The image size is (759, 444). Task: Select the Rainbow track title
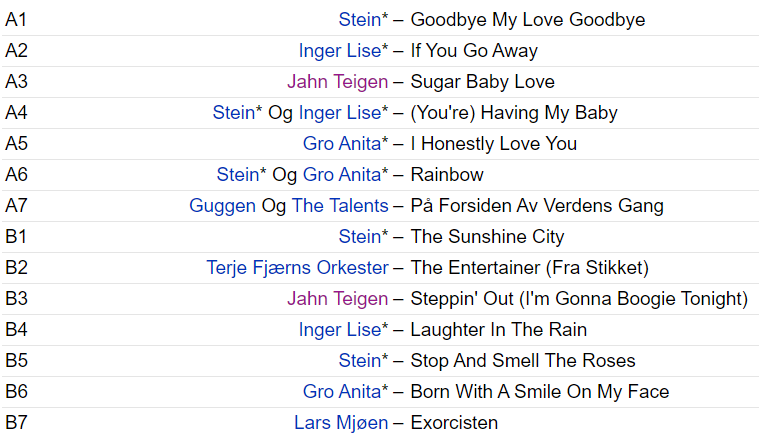pos(447,175)
